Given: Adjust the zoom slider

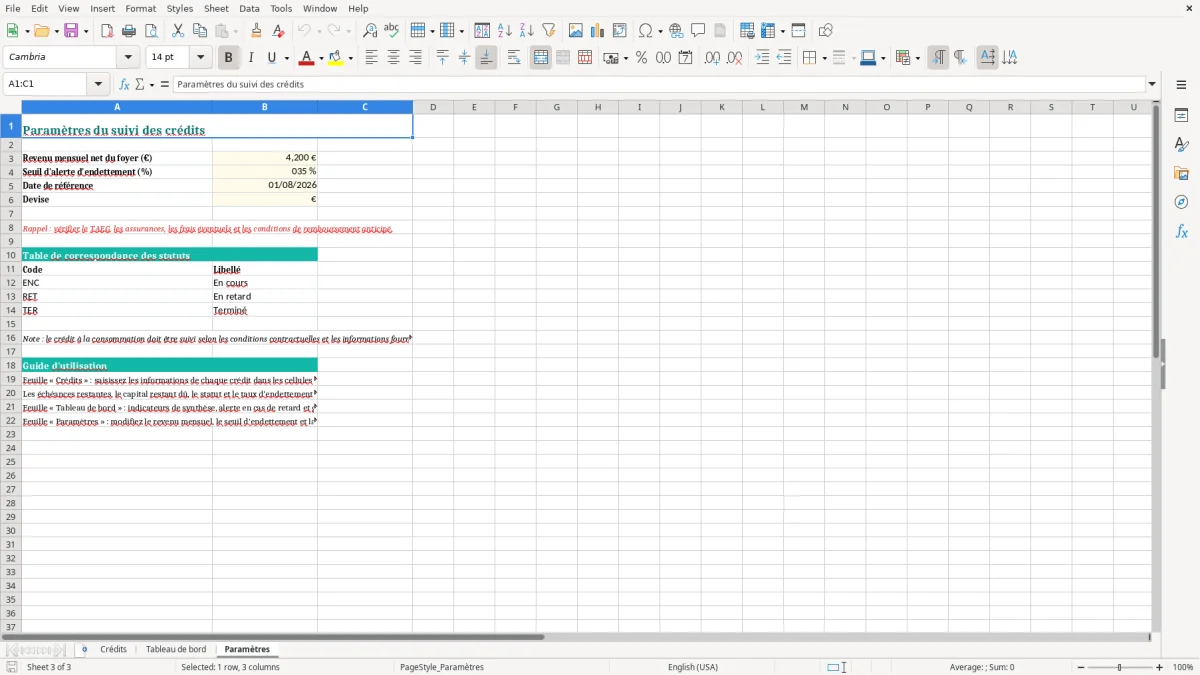Looking at the screenshot, I should click(1119, 667).
